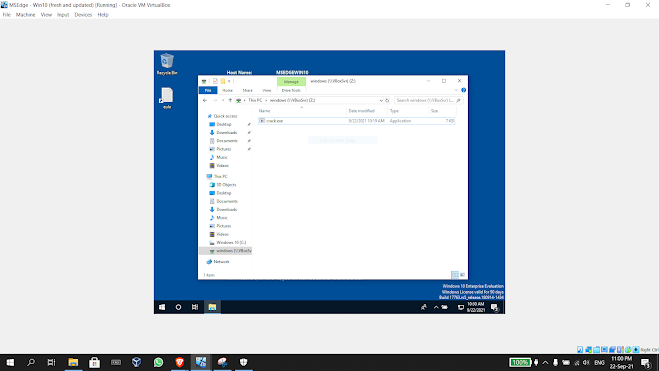Click the New folder icon in the Explorer title bar
Viewport: 659px width, 371px height.
tap(223, 81)
